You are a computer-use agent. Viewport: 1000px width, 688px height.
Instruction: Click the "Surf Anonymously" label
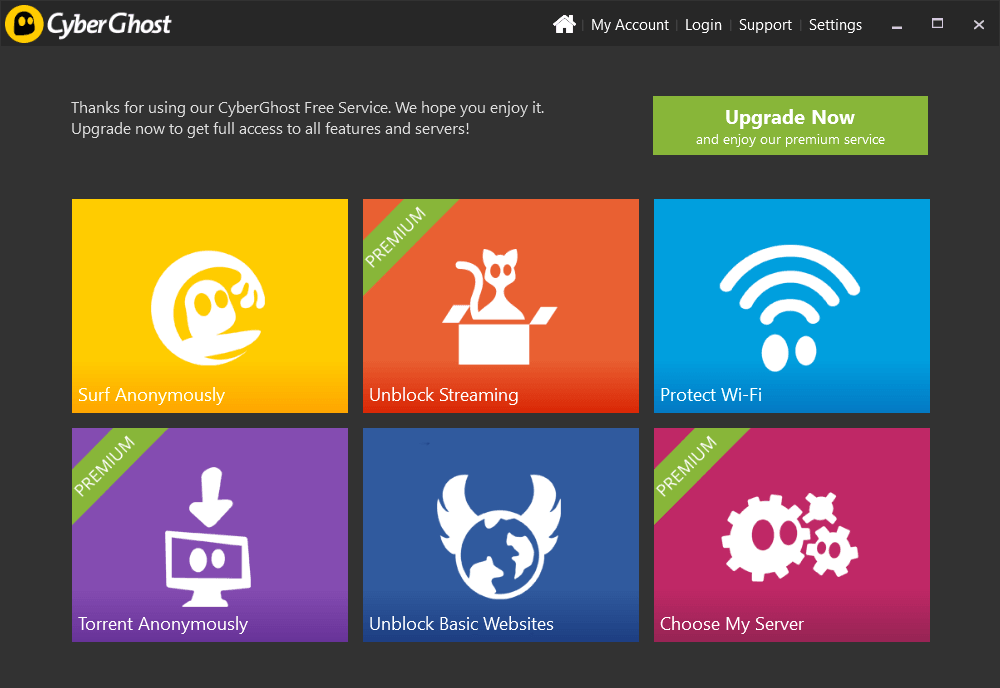pos(151,395)
